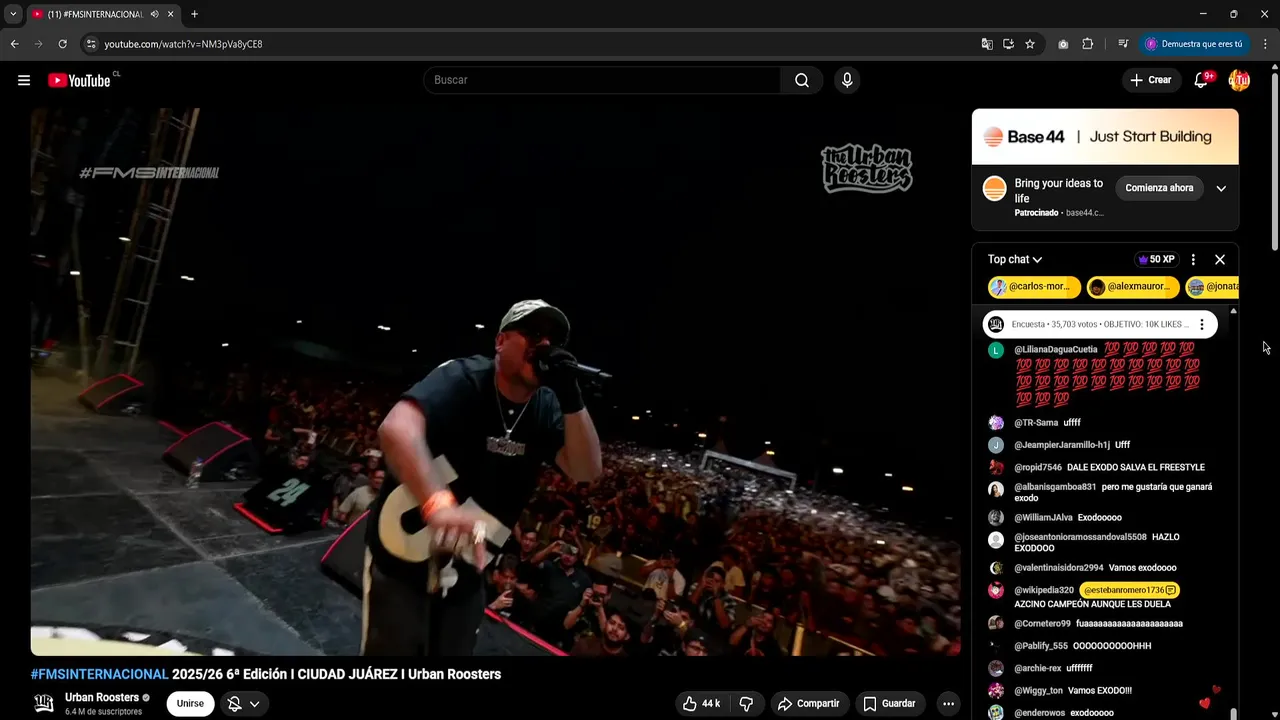Click @albanisgamboa831 chat username

click(1055, 488)
